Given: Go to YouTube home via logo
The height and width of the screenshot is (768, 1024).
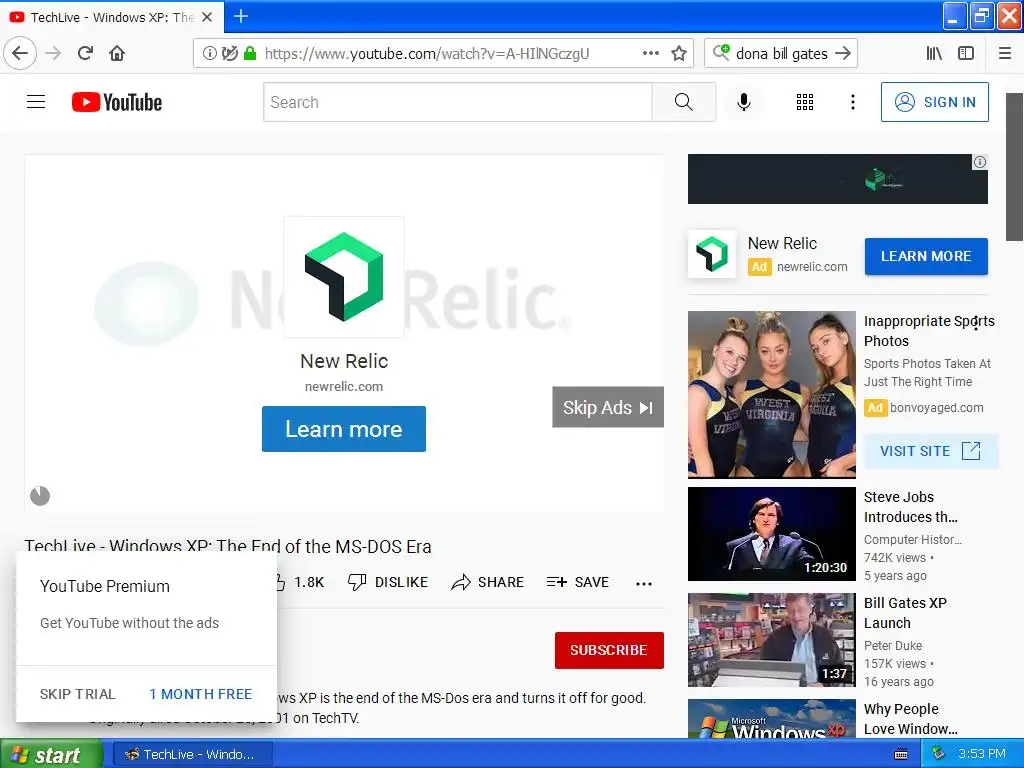Looking at the screenshot, I should pos(117,102).
